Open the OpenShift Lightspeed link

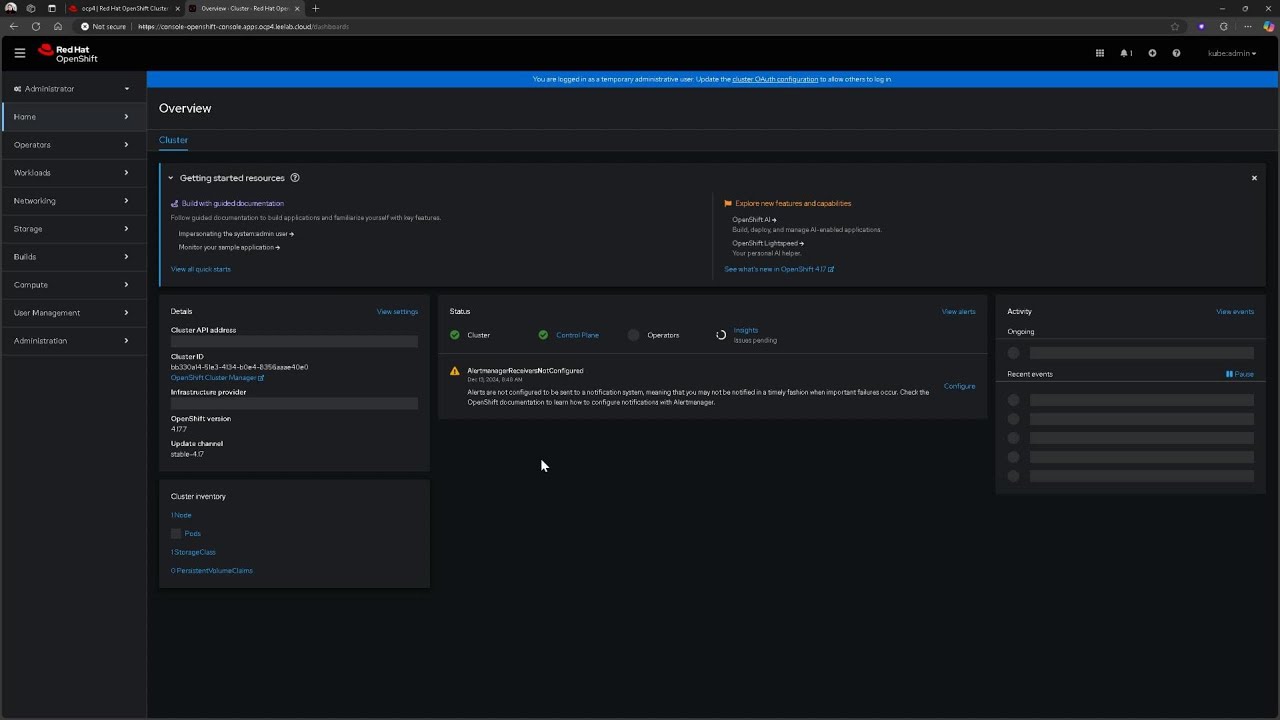pyautogui.click(x=768, y=243)
